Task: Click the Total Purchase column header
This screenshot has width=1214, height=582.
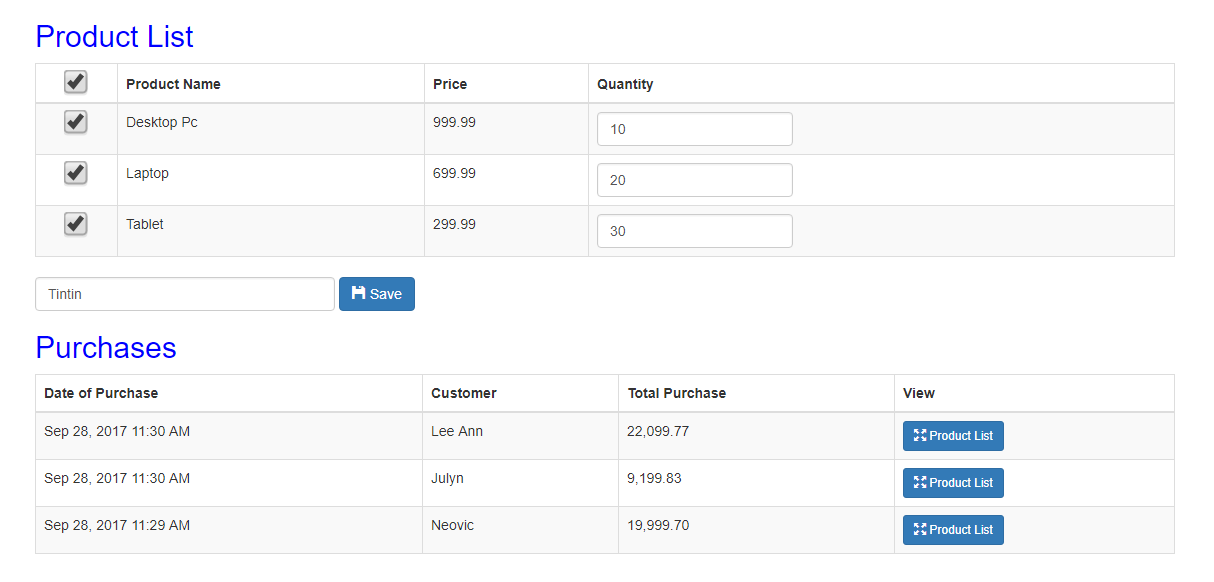Action: tap(677, 393)
